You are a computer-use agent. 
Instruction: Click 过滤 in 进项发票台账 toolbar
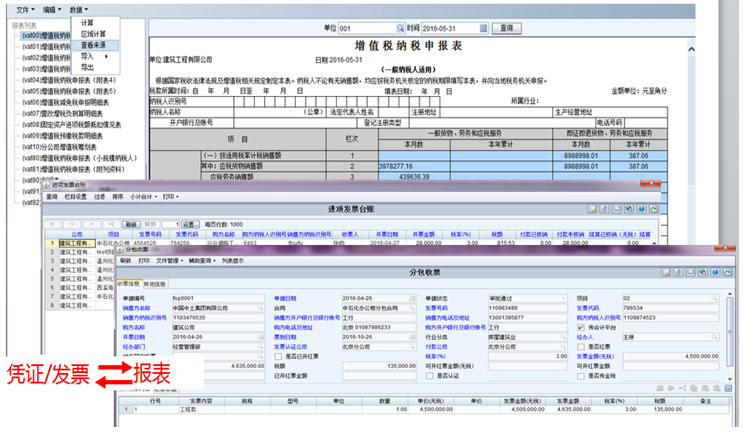[99, 196]
